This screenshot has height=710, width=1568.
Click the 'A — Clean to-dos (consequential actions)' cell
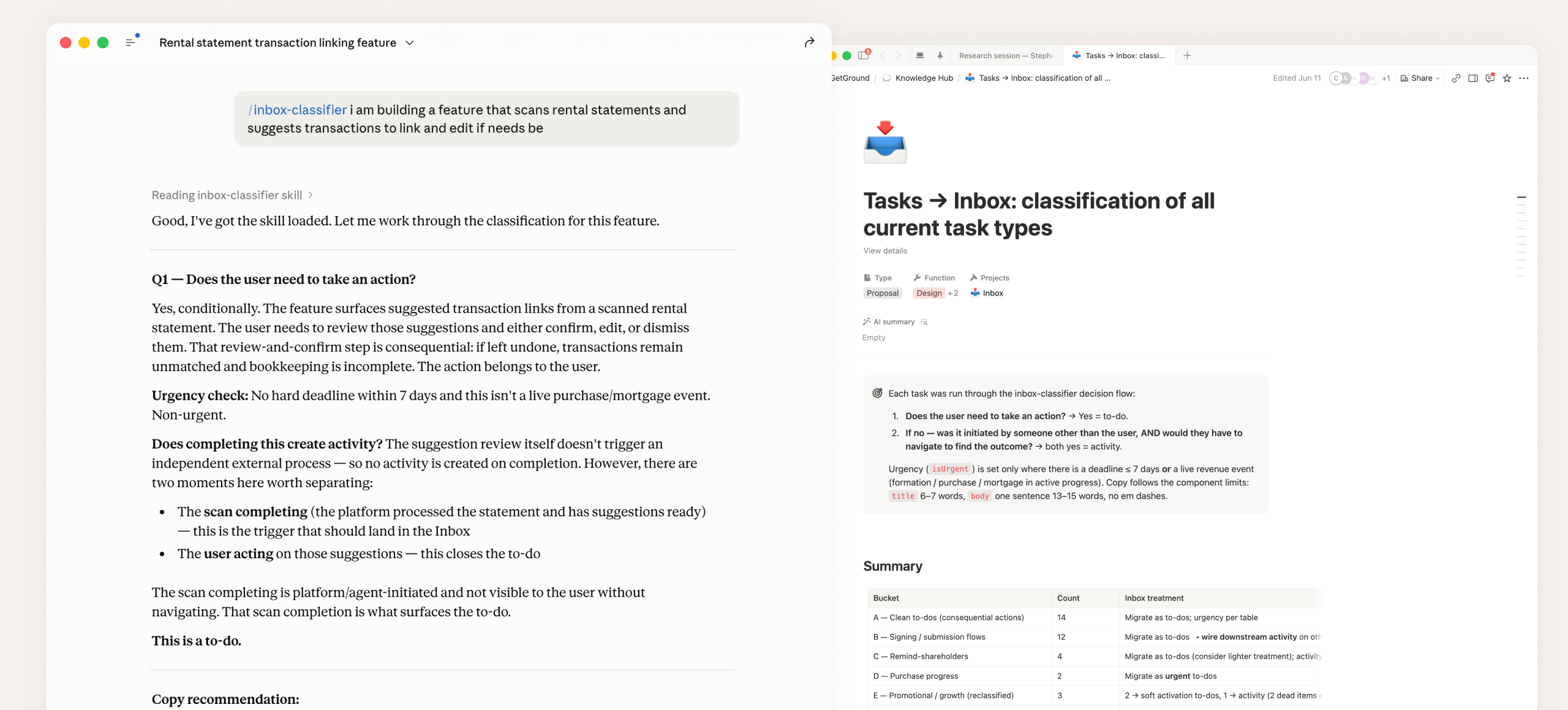point(960,618)
